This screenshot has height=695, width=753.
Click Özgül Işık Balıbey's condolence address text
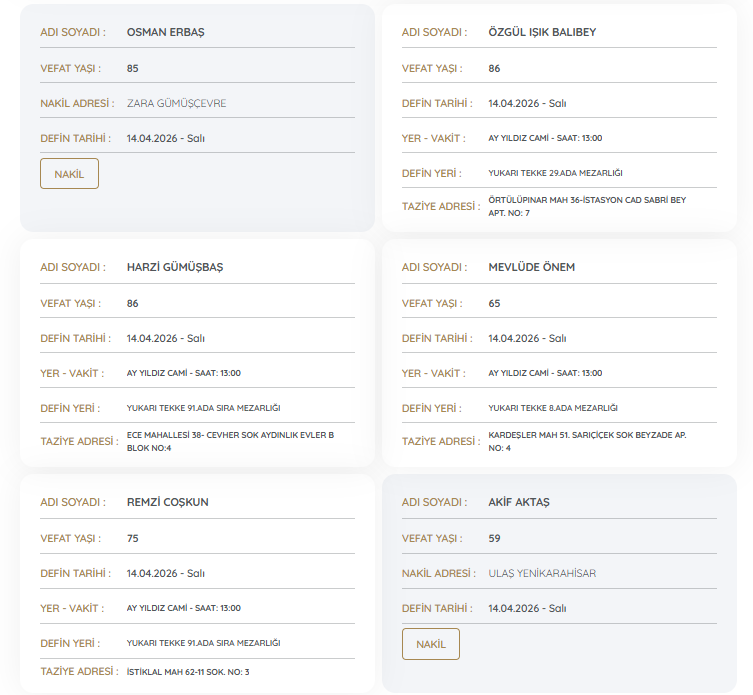pos(586,206)
